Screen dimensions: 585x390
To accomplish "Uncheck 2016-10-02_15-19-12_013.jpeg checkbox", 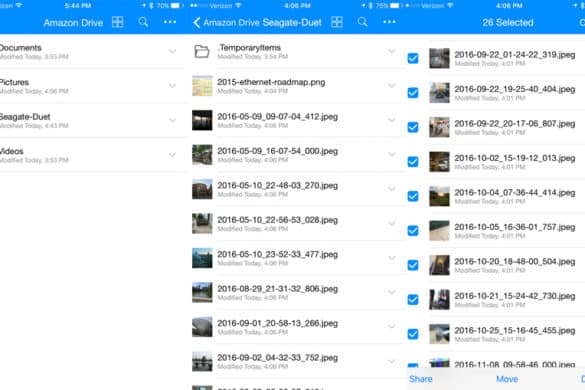I will point(413,162).
